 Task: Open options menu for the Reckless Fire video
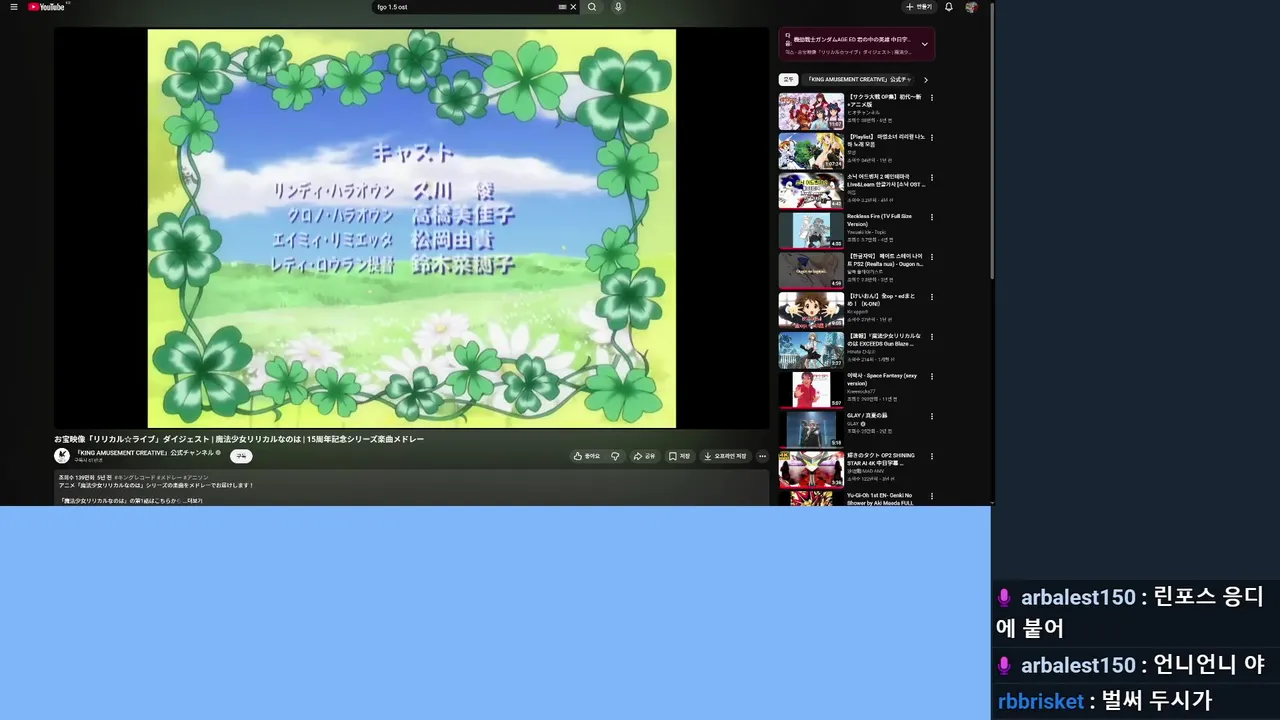[932, 217]
